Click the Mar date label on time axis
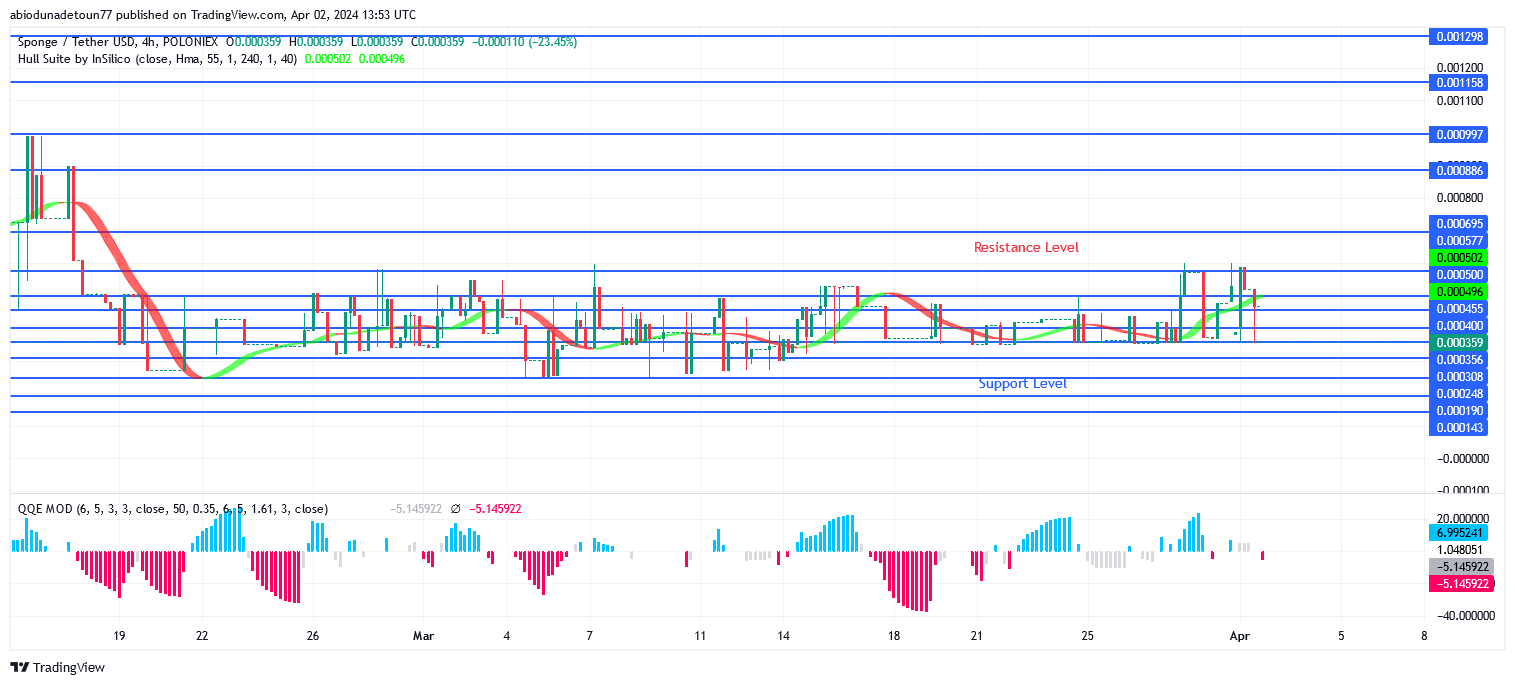 point(423,636)
